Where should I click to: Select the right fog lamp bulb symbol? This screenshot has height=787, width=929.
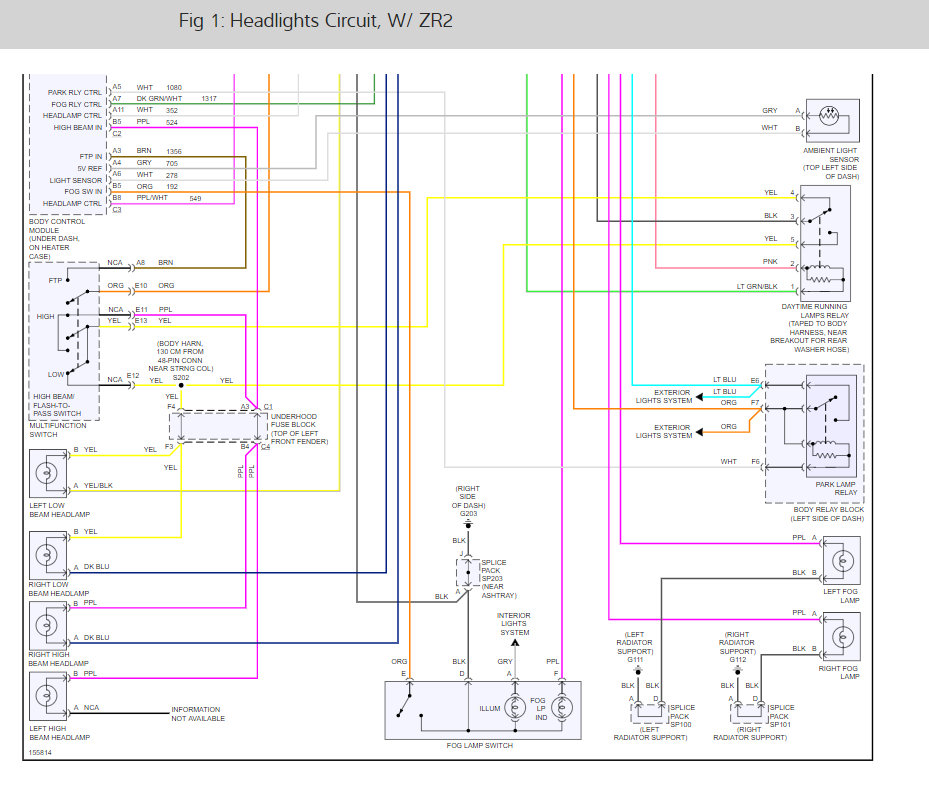[842, 637]
